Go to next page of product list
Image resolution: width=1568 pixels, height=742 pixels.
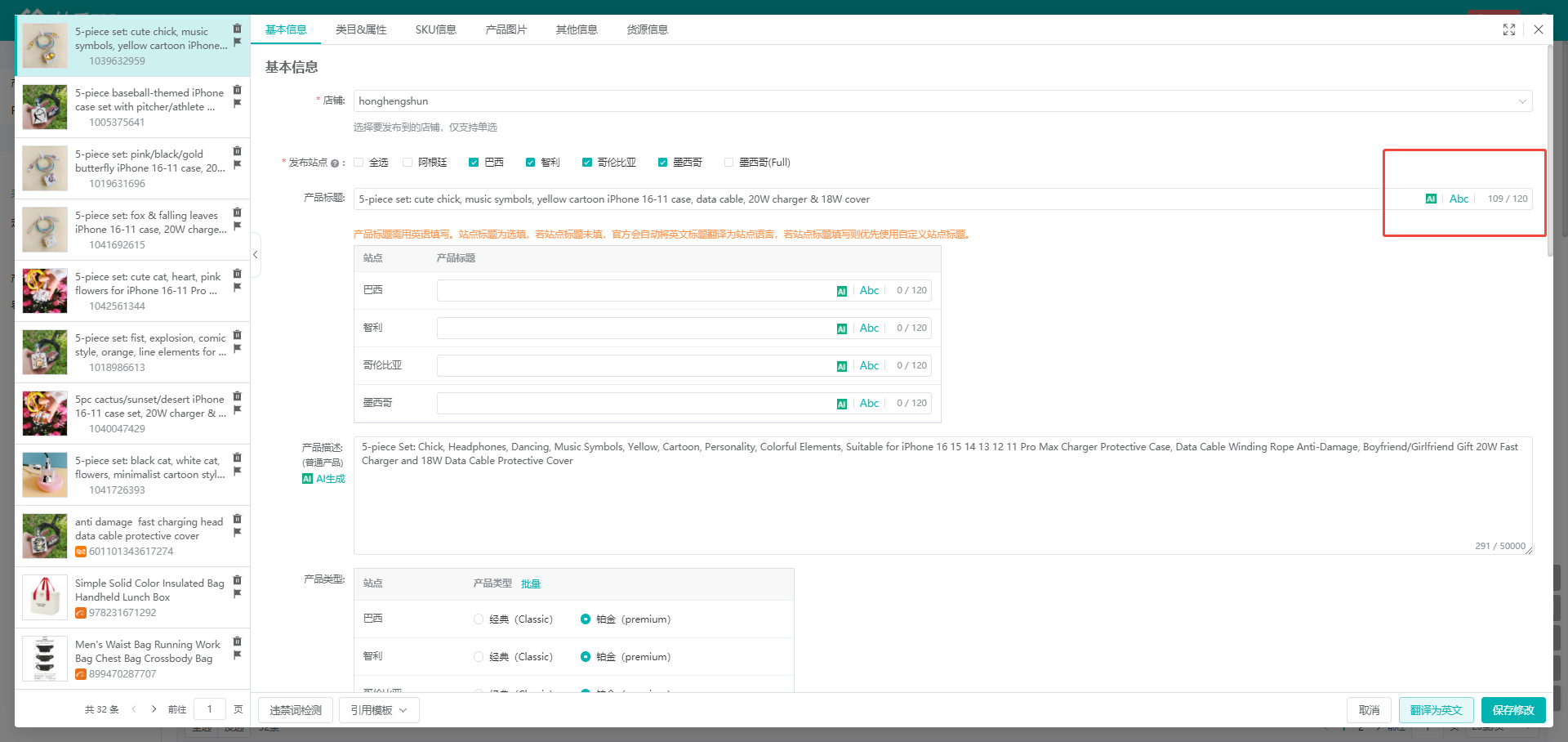pos(154,709)
